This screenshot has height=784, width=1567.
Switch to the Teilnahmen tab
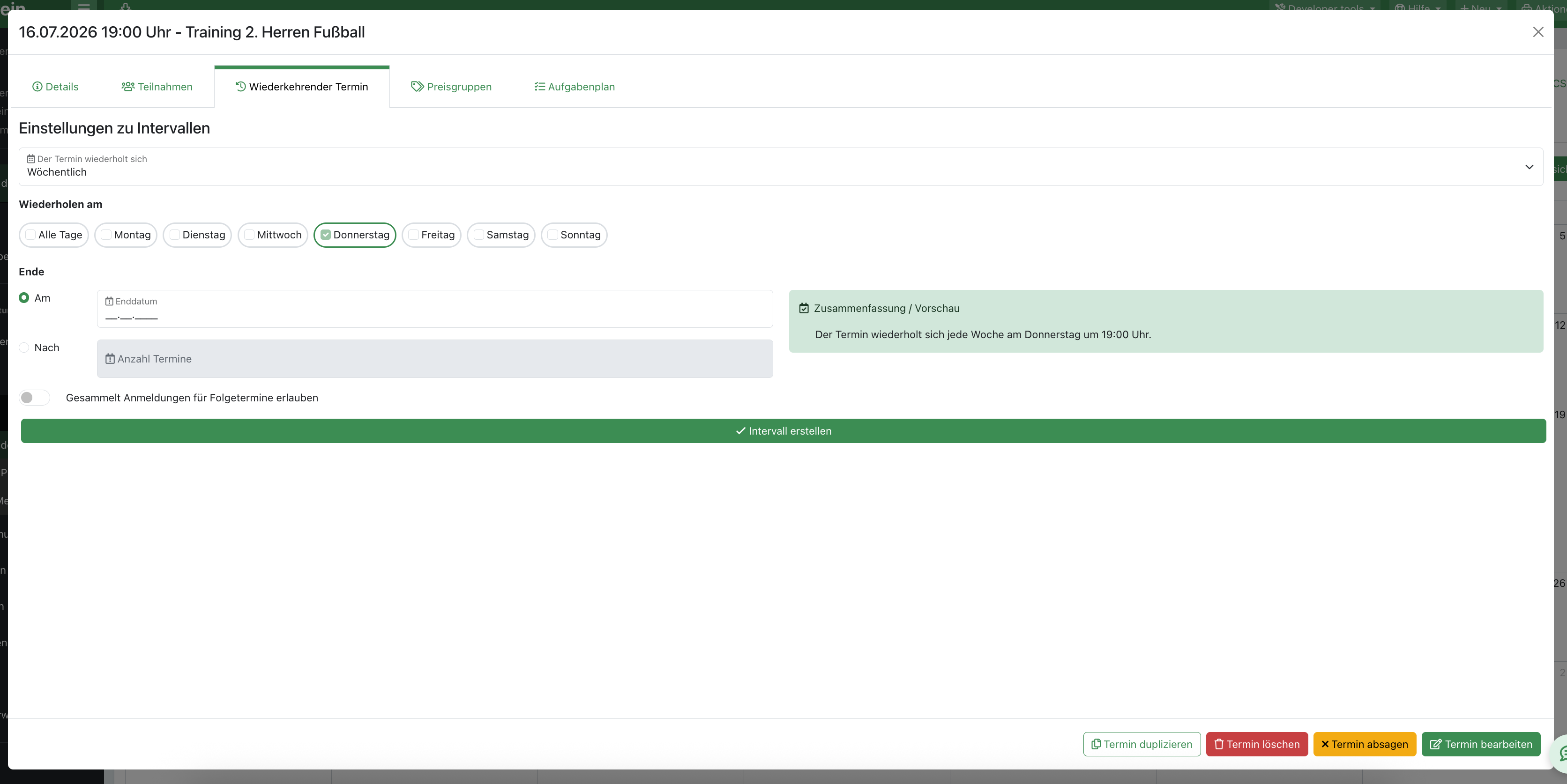coord(157,87)
